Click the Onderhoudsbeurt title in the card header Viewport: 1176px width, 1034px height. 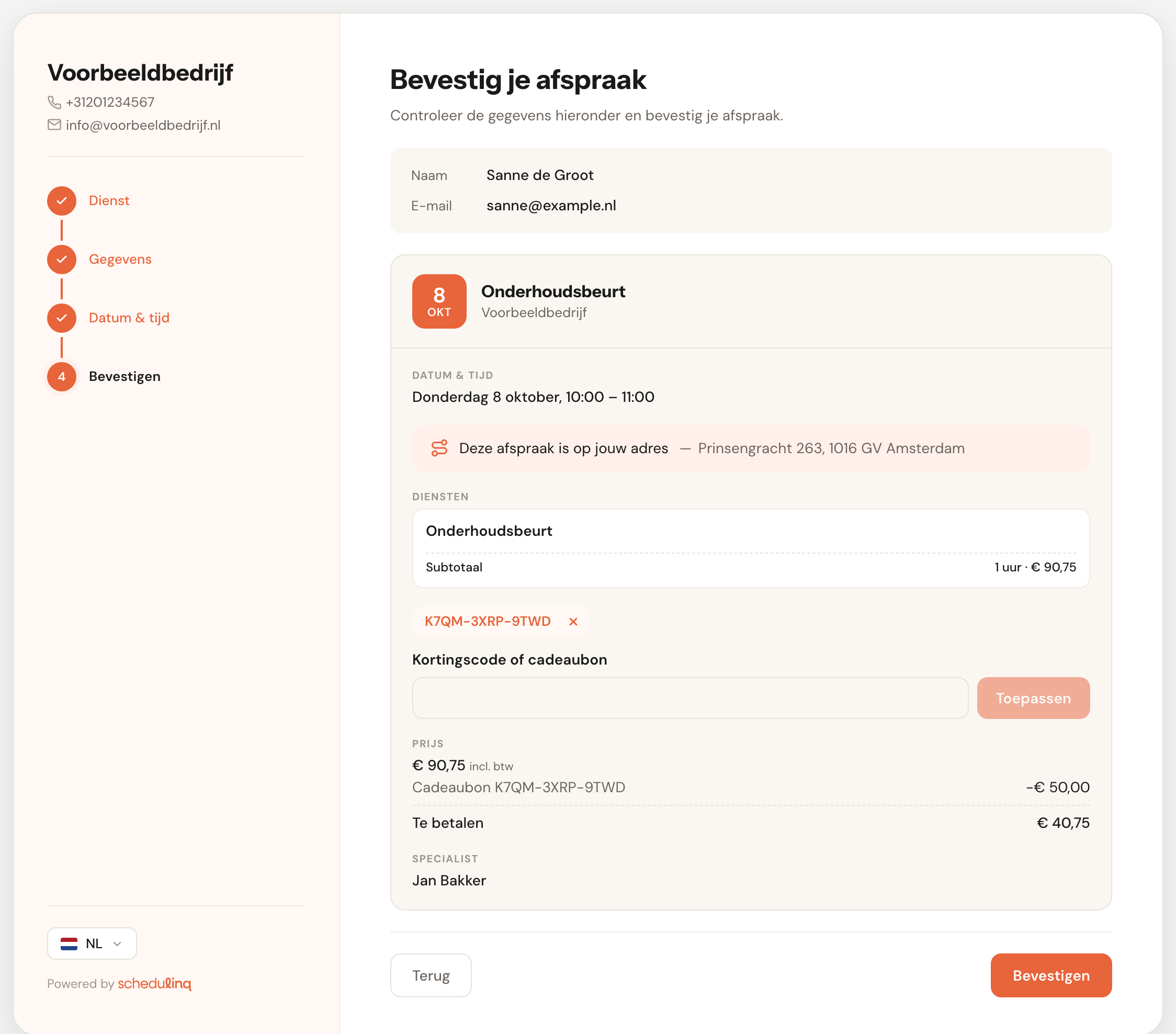tap(553, 292)
